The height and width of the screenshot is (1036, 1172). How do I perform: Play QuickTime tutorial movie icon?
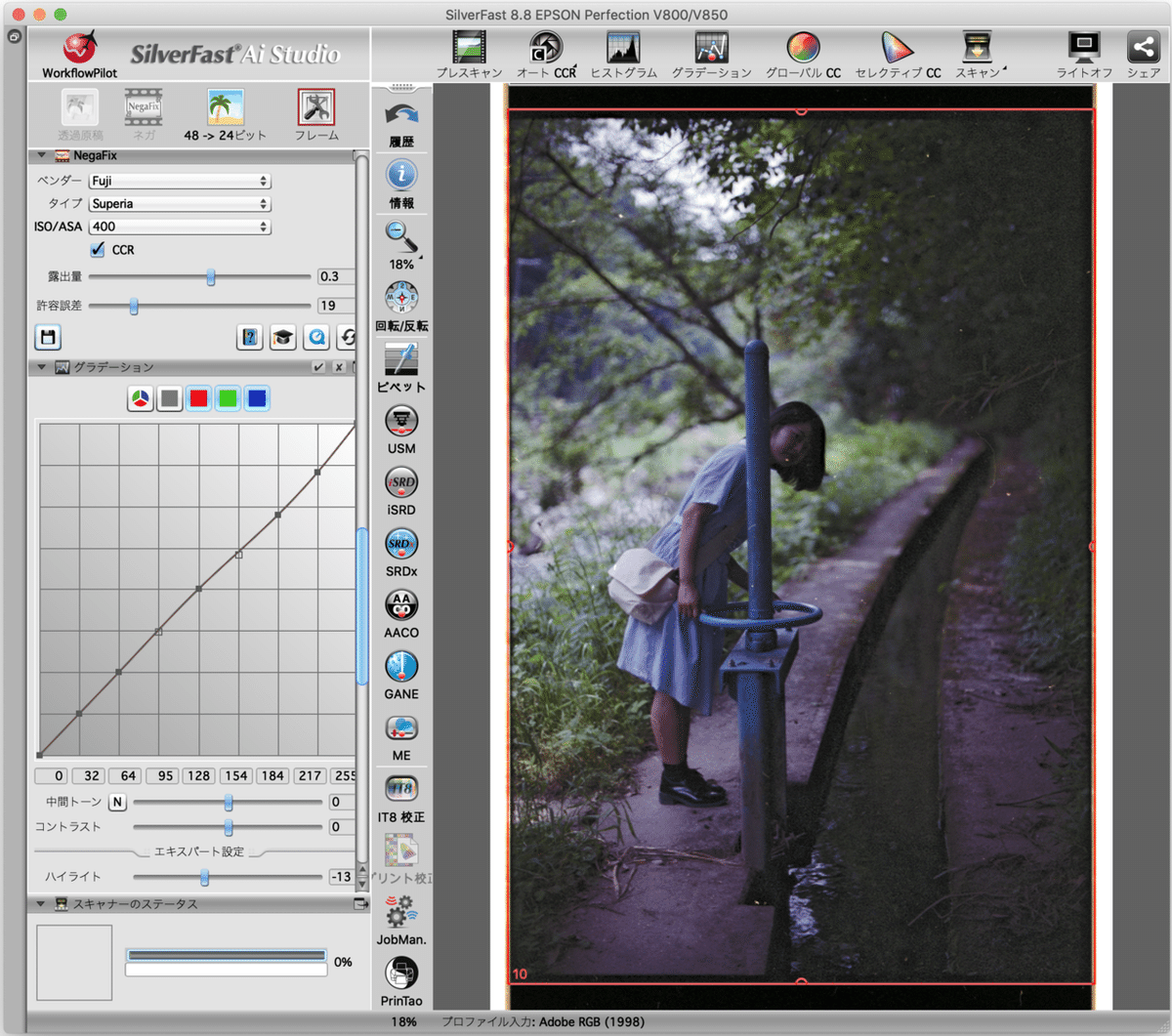point(316,338)
